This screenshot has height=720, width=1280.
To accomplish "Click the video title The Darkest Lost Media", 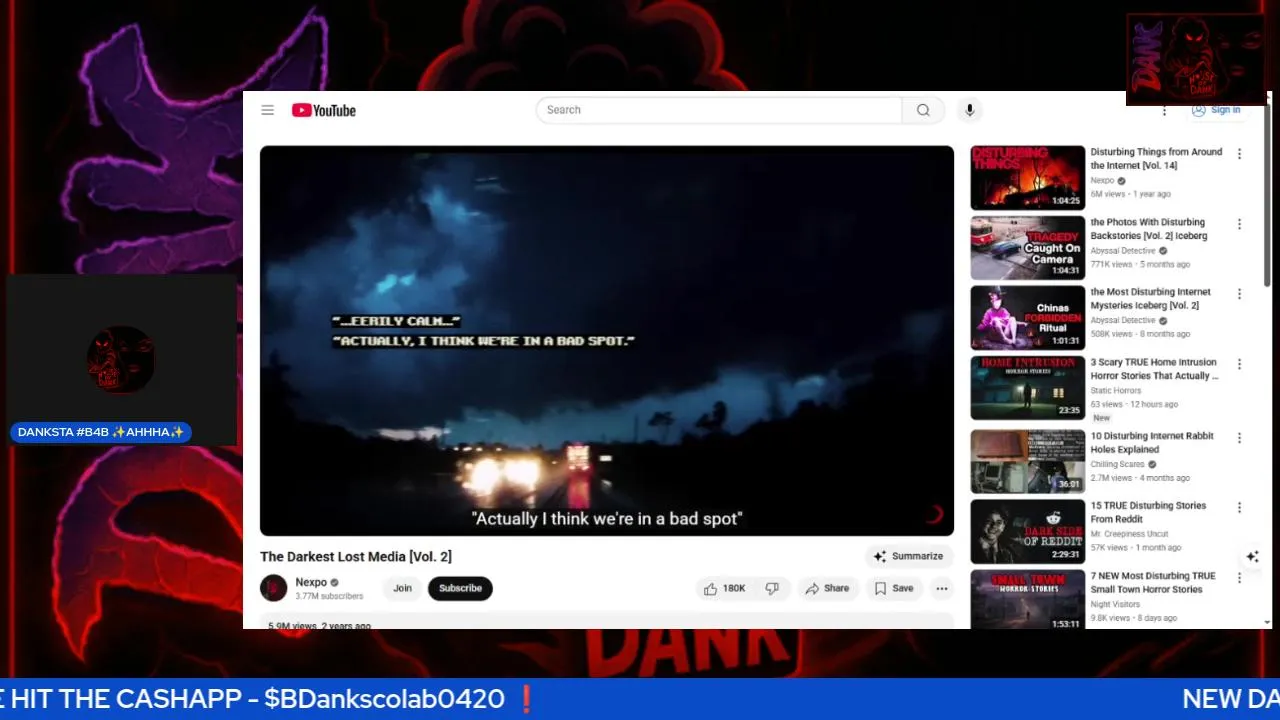I will point(356,556).
